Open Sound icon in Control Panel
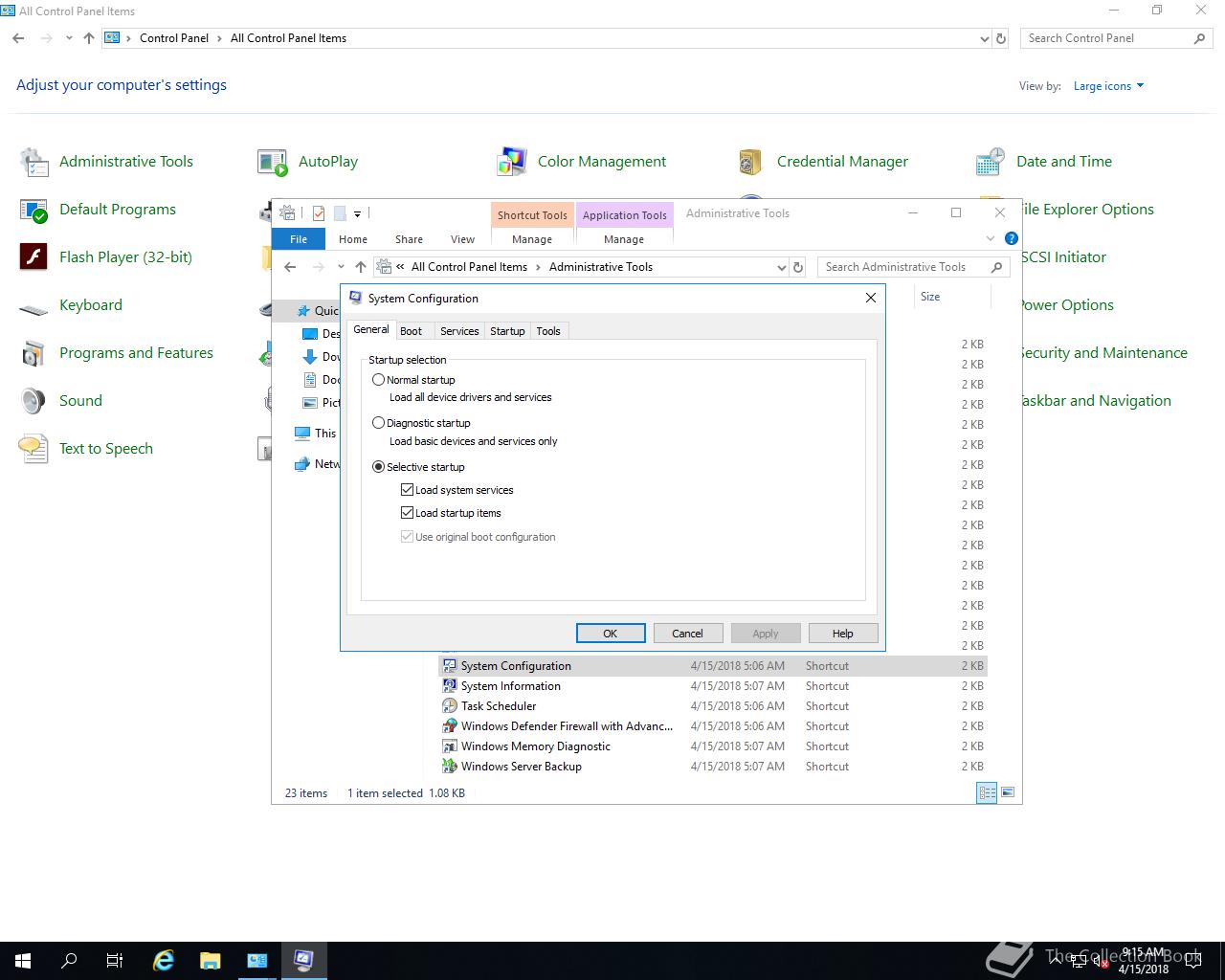The width and height of the screenshot is (1225, 980). (34, 401)
